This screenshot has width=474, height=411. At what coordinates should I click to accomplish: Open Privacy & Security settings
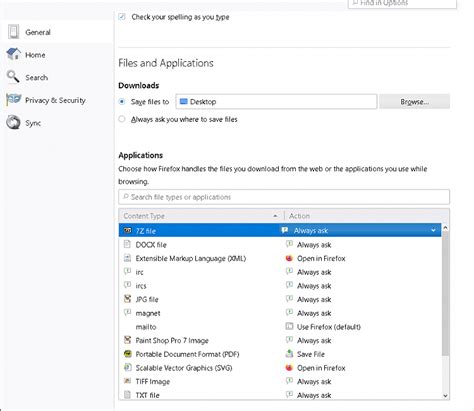(57, 100)
